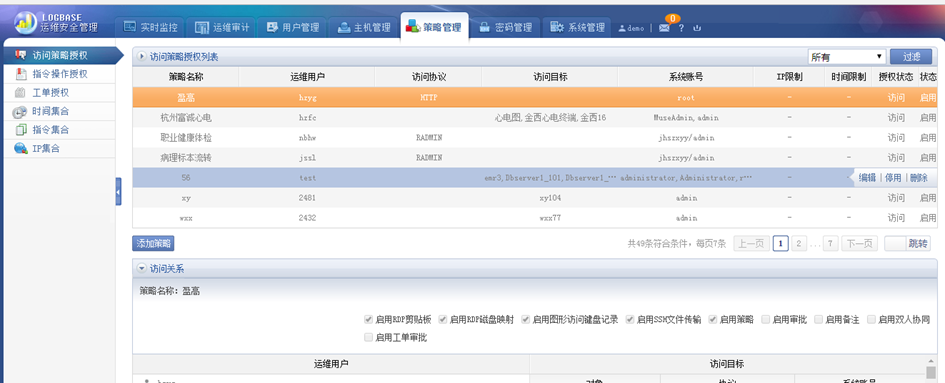This screenshot has width=945, height=383.
Task: Select the 病理标本流转 policy row
Action: click(535, 157)
